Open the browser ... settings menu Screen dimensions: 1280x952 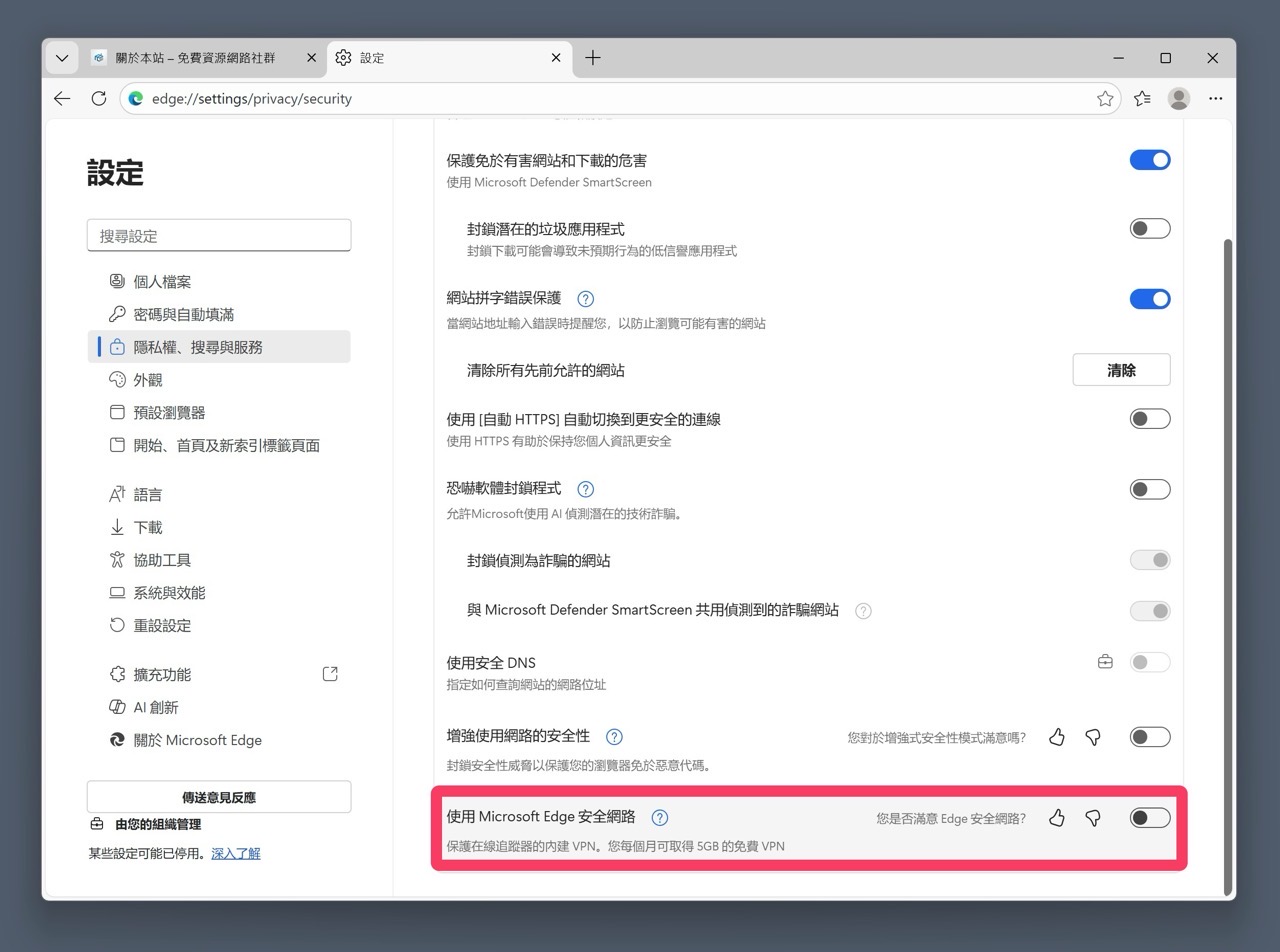click(1216, 98)
